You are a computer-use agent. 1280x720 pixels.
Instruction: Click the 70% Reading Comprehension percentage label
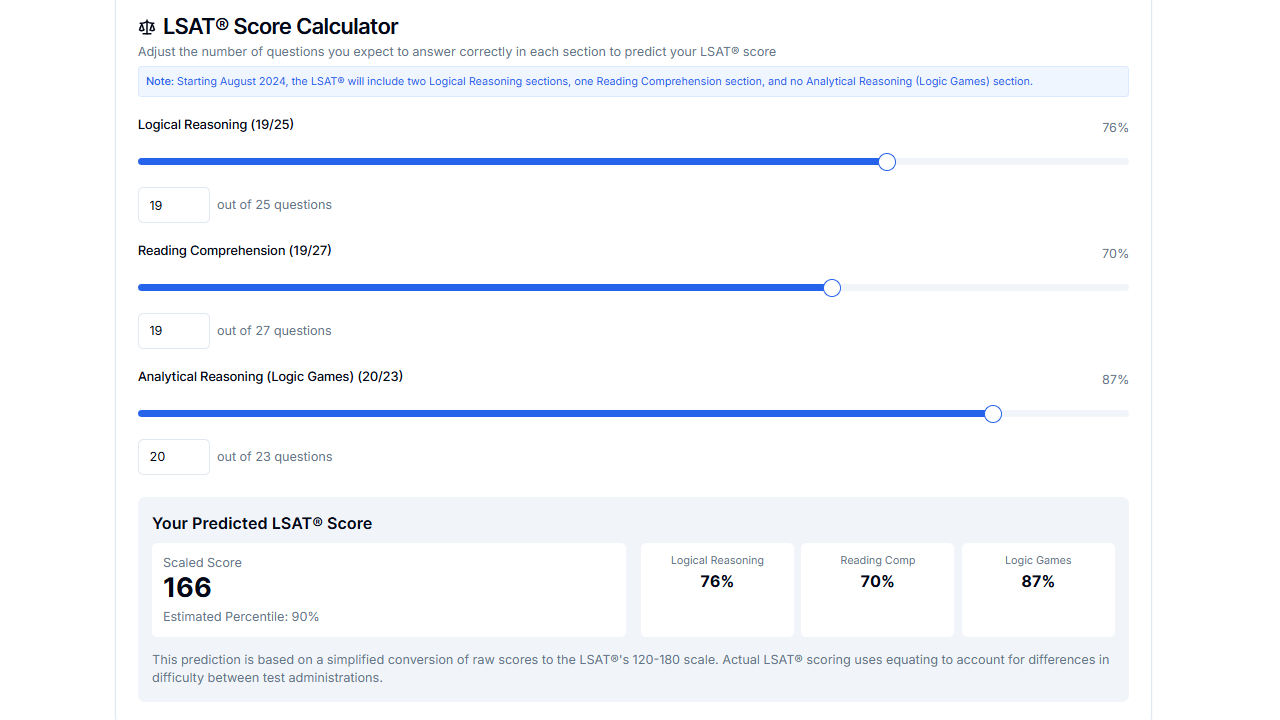click(1115, 253)
